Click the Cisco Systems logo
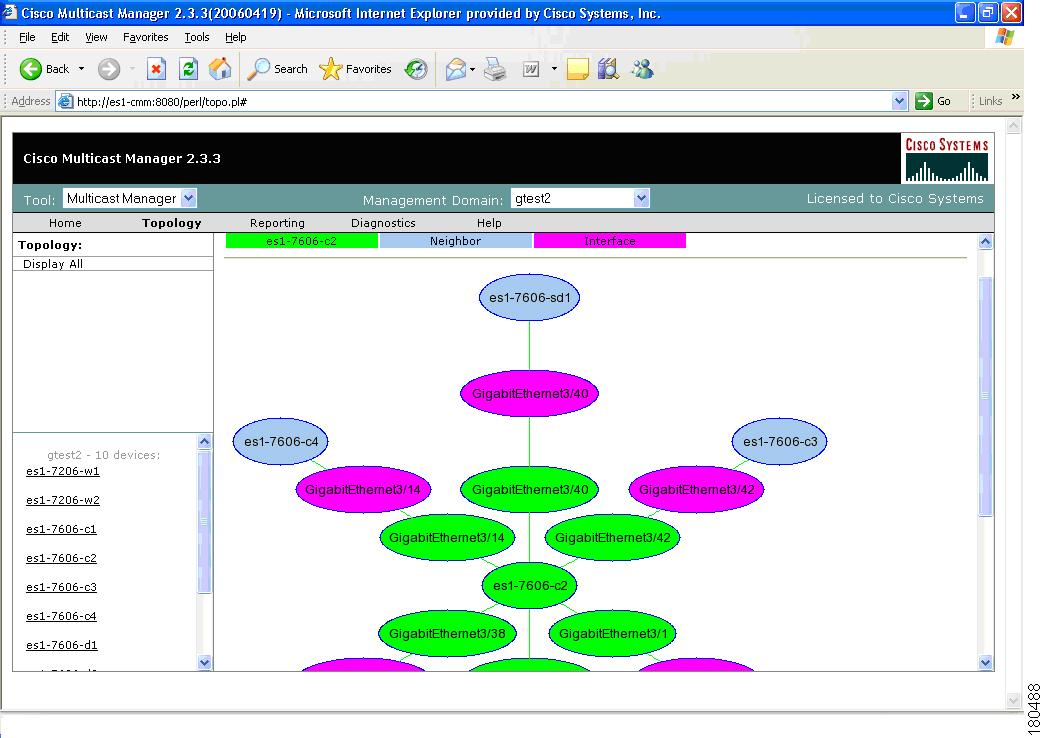Image resolution: width=1043 pixels, height=738 pixels. [947, 158]
